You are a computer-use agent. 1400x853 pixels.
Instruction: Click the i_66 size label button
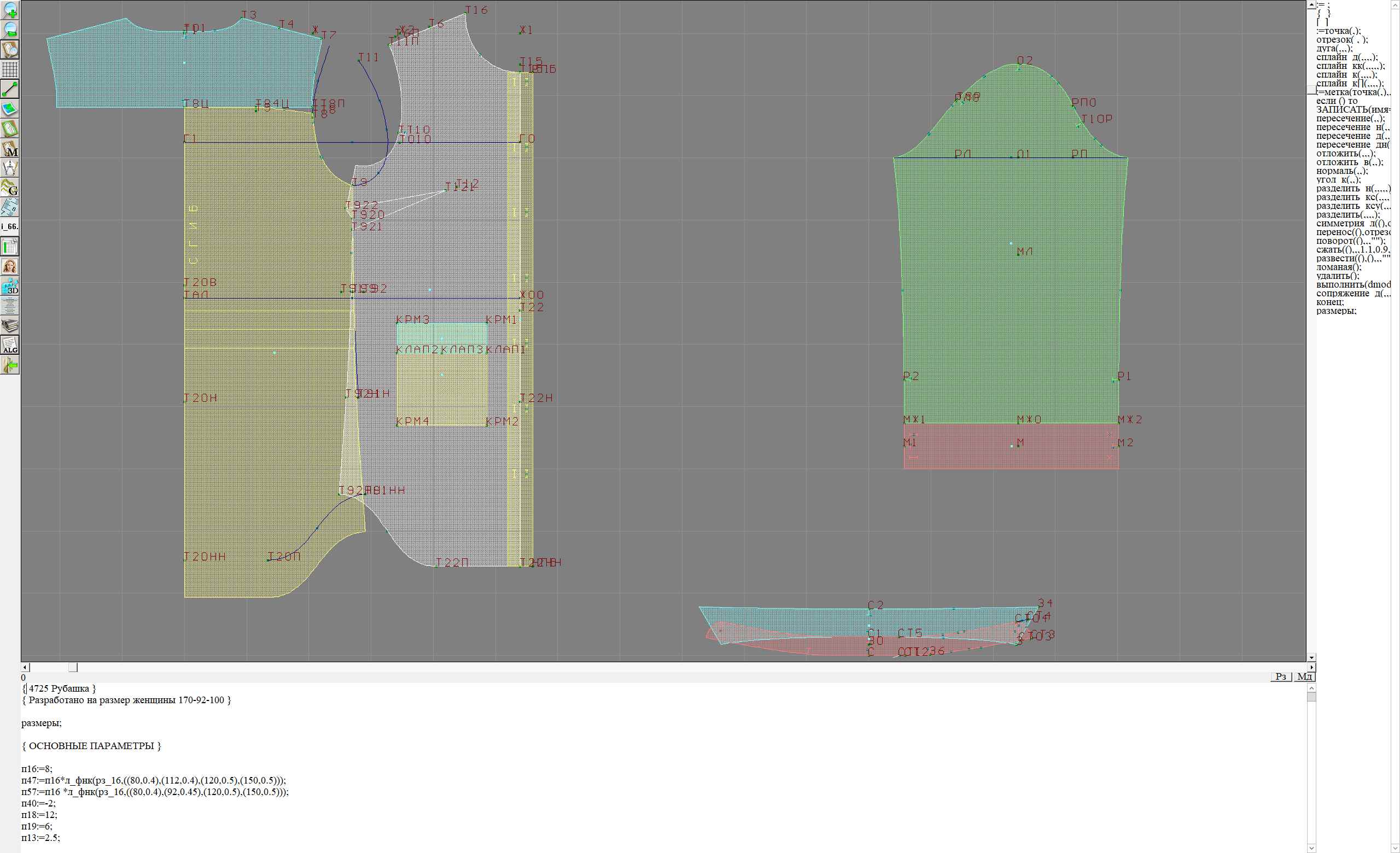pyautogui.click(x=10, y=226)
